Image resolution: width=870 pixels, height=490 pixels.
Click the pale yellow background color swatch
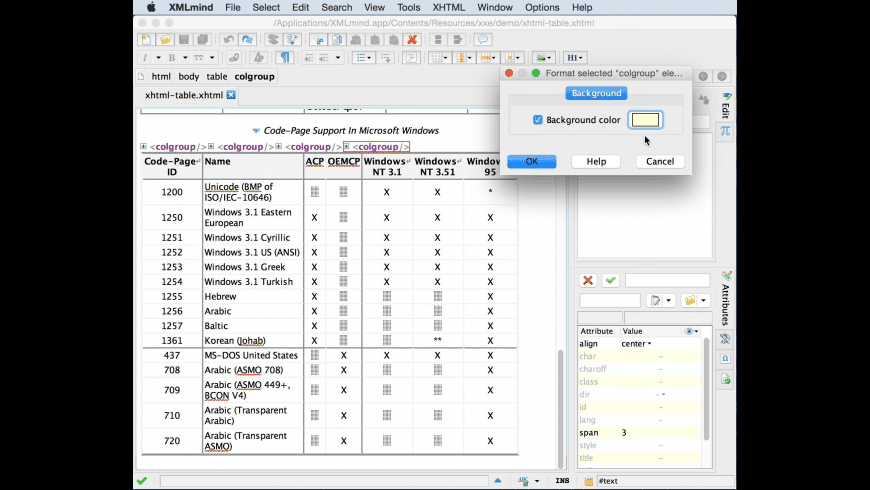pyautogui.click(x=645, y=120)
